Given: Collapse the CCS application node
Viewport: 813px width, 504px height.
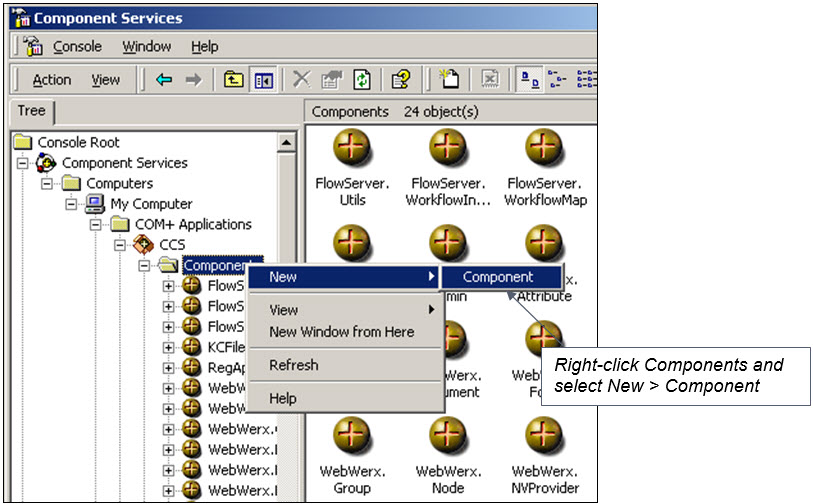Looking at the screenshot, I should point(120,245).
